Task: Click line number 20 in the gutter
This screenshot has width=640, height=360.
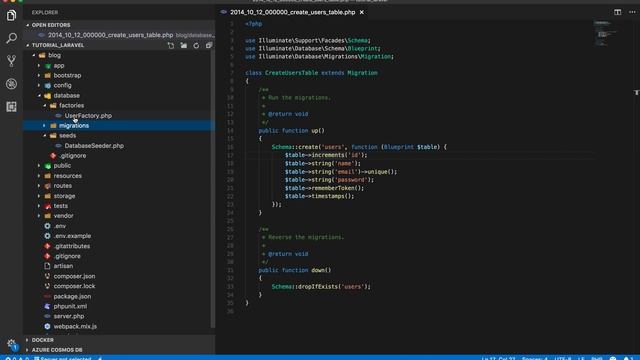Action: [230, 180]
